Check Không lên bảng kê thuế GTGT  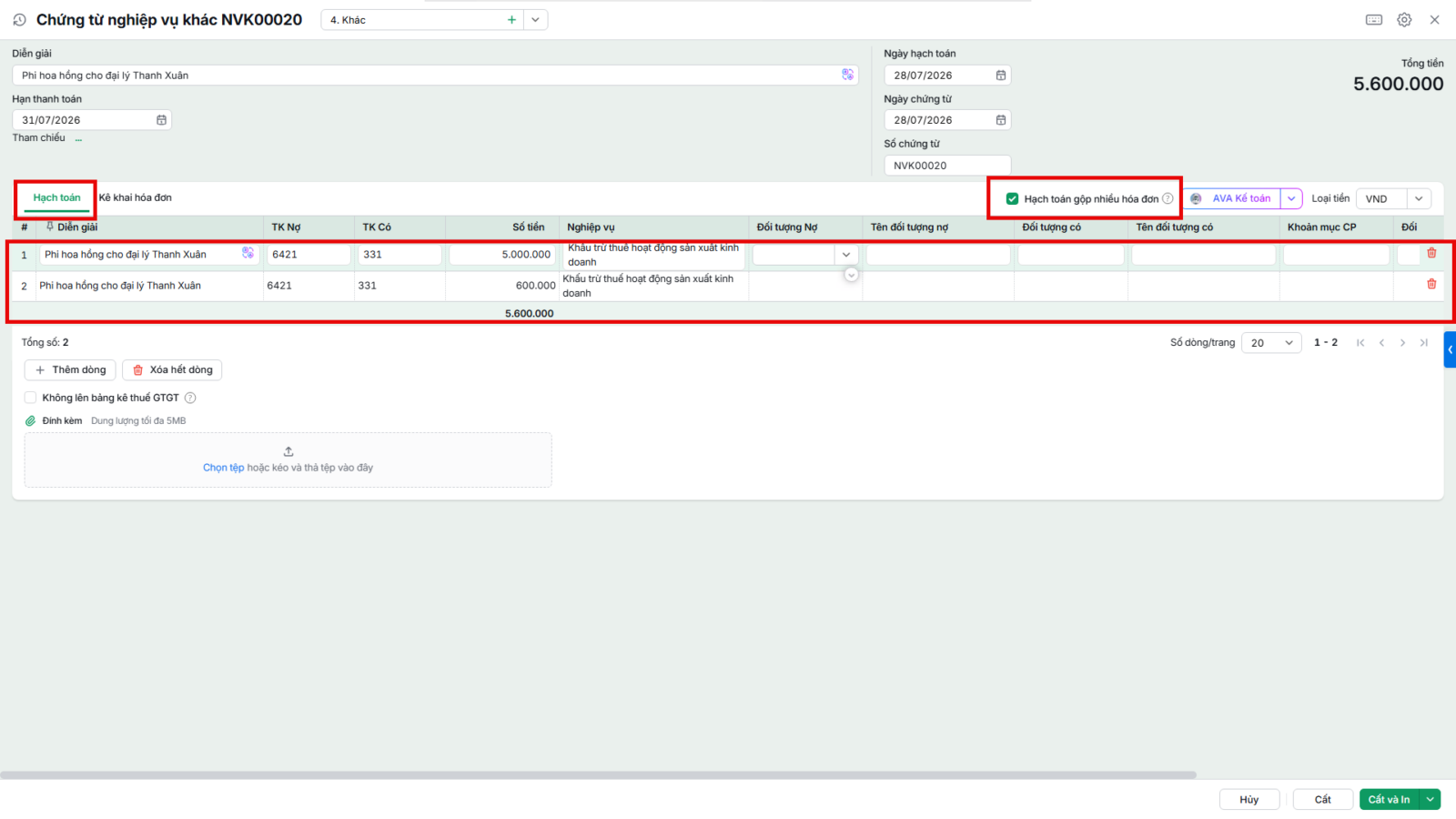tap(30, 398)
